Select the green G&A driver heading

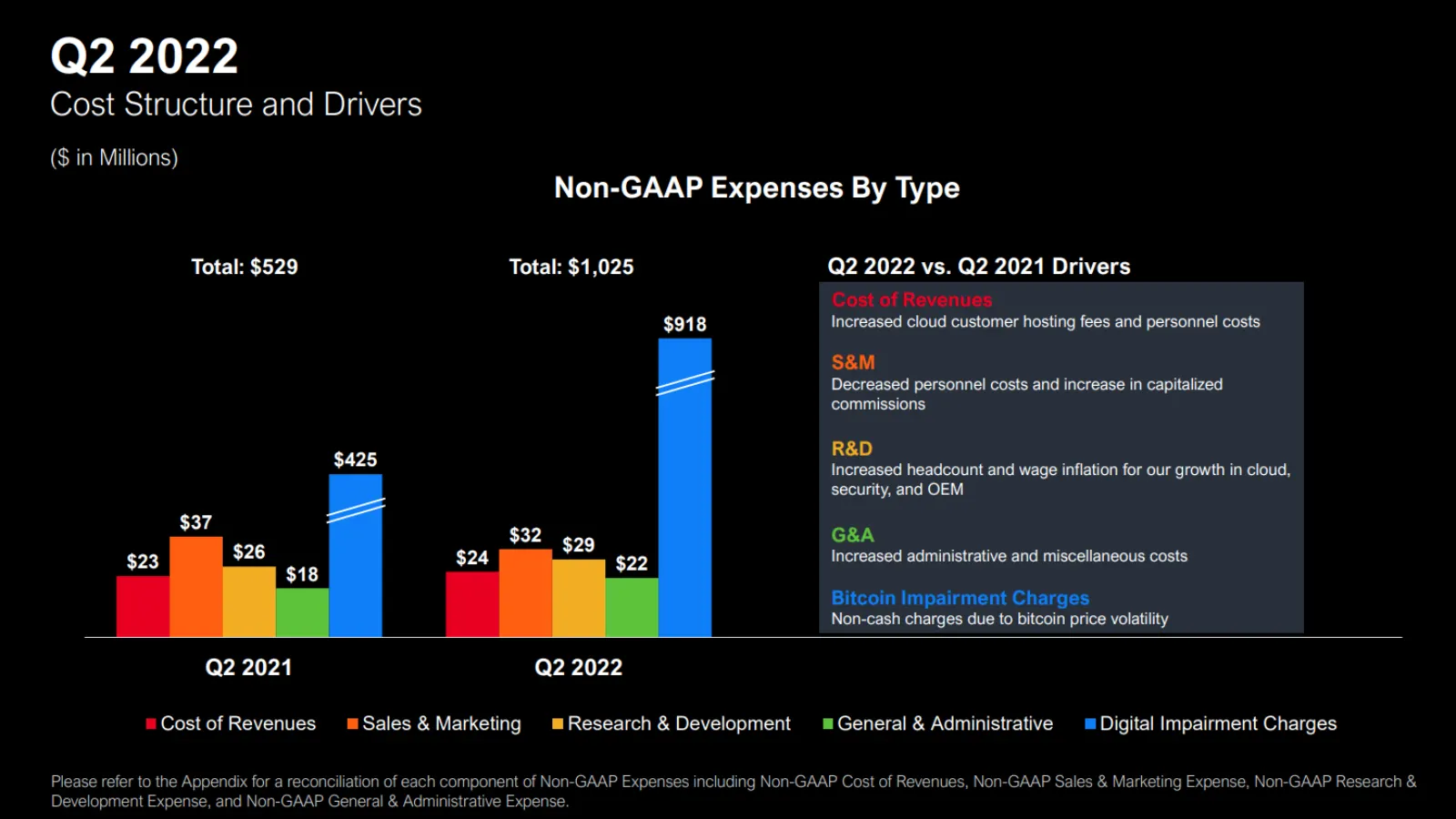[x=852, y=535]
